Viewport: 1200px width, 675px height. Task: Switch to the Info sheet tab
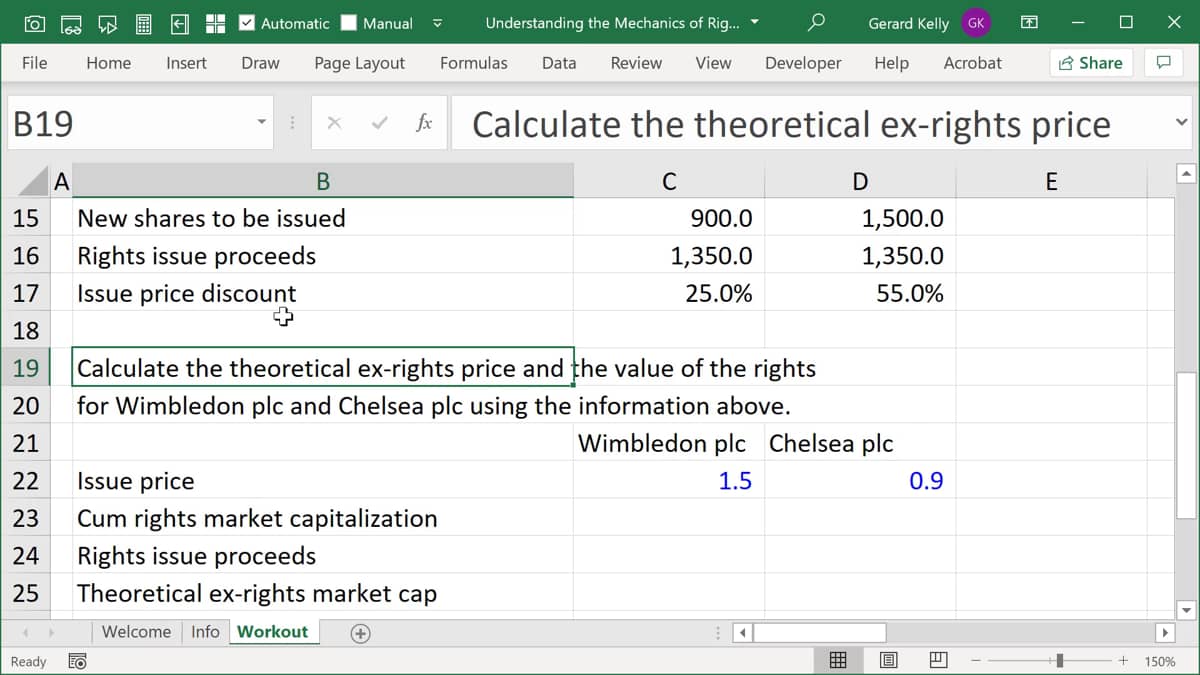(205, 632)
